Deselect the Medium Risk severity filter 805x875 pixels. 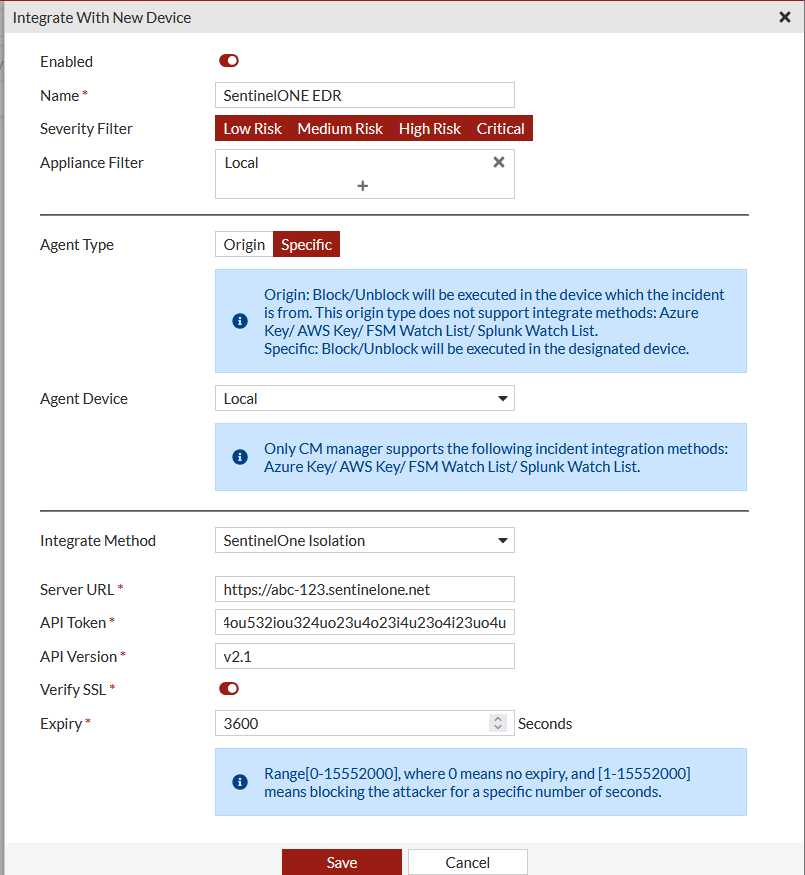(x=340, y=128)
